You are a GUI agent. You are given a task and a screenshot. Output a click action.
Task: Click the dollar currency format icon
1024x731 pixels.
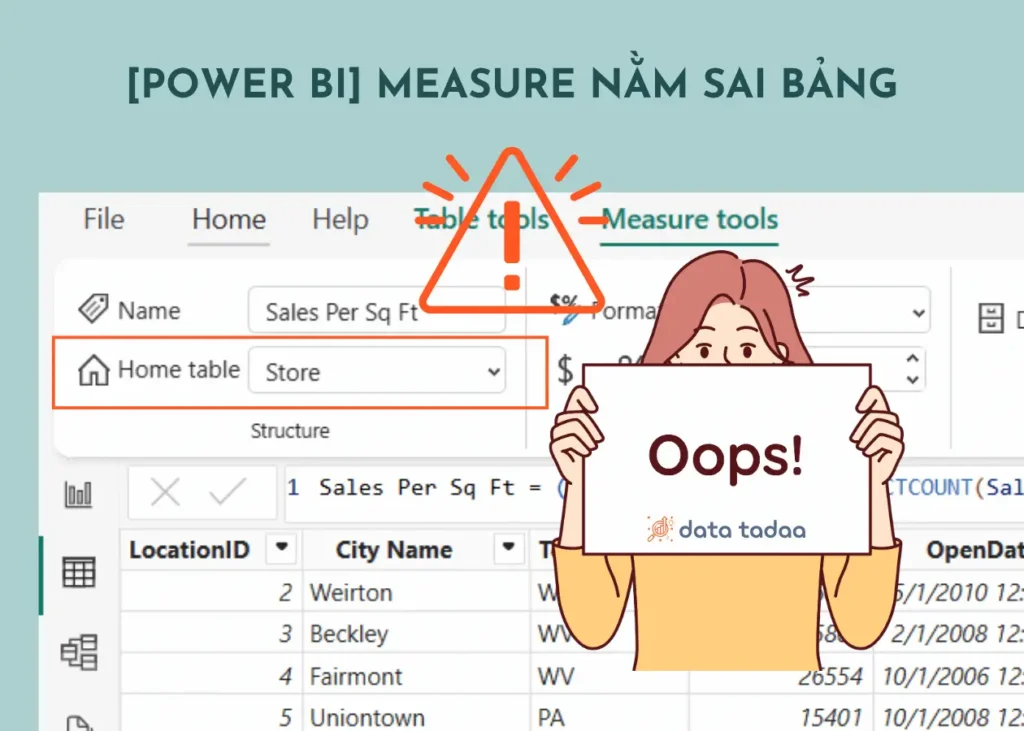tap(565, 370)
